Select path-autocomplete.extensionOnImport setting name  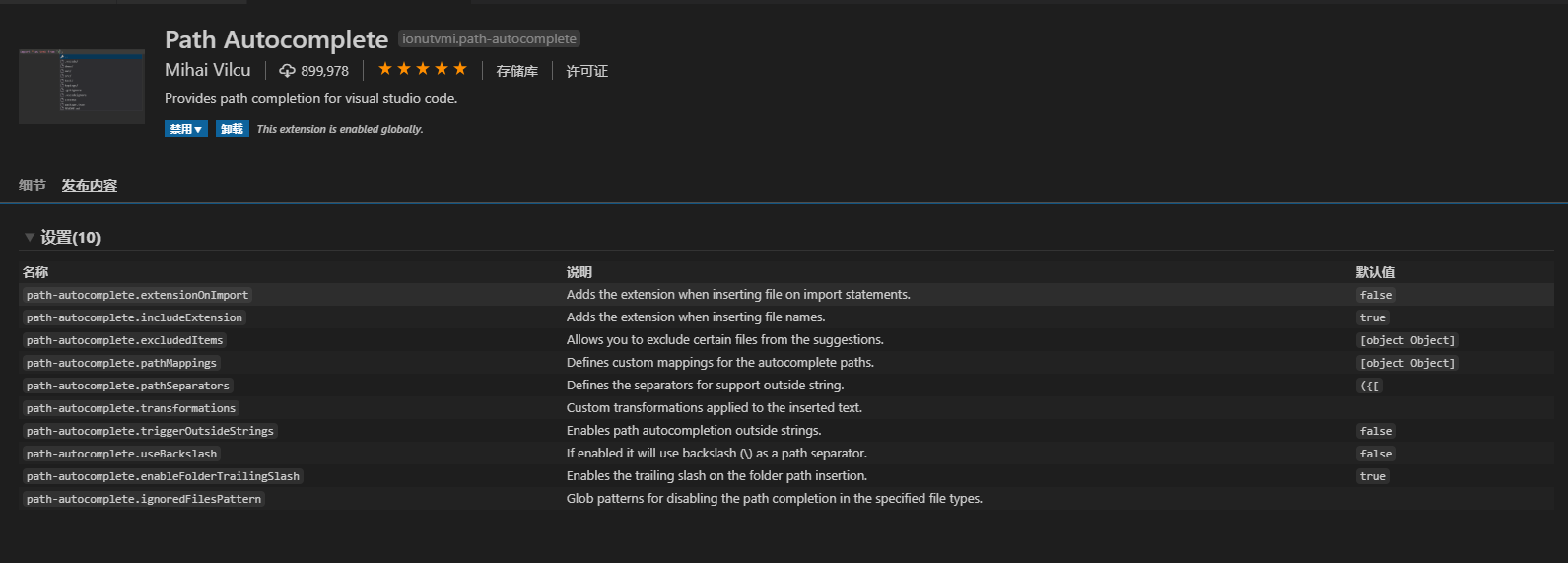pyautogui.click(x=137, y=295)
